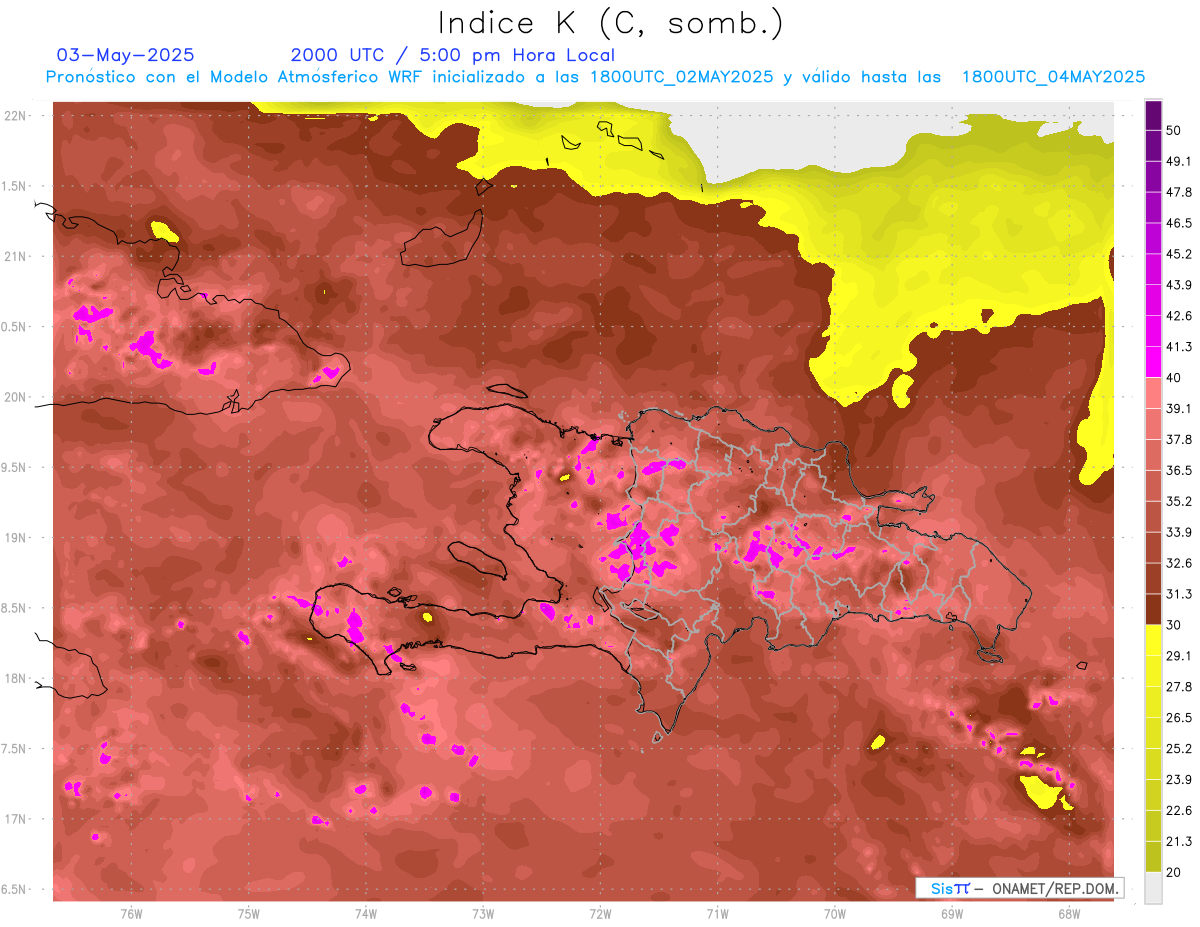Viewport: 1200px width, 927px height.
Task: Click the "17N" latitude axis label
Action: coord(15,819)
